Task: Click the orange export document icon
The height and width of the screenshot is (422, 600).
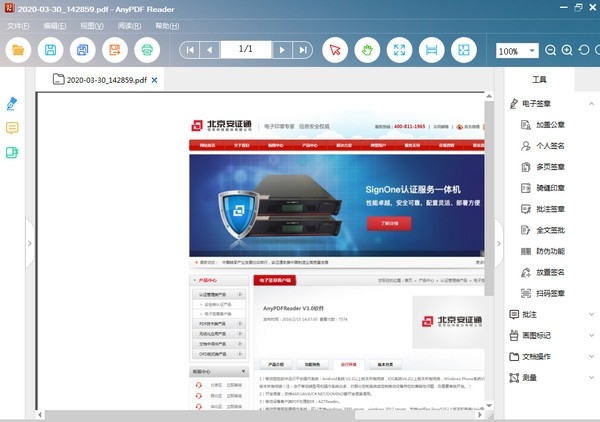Action: (115, 50)
